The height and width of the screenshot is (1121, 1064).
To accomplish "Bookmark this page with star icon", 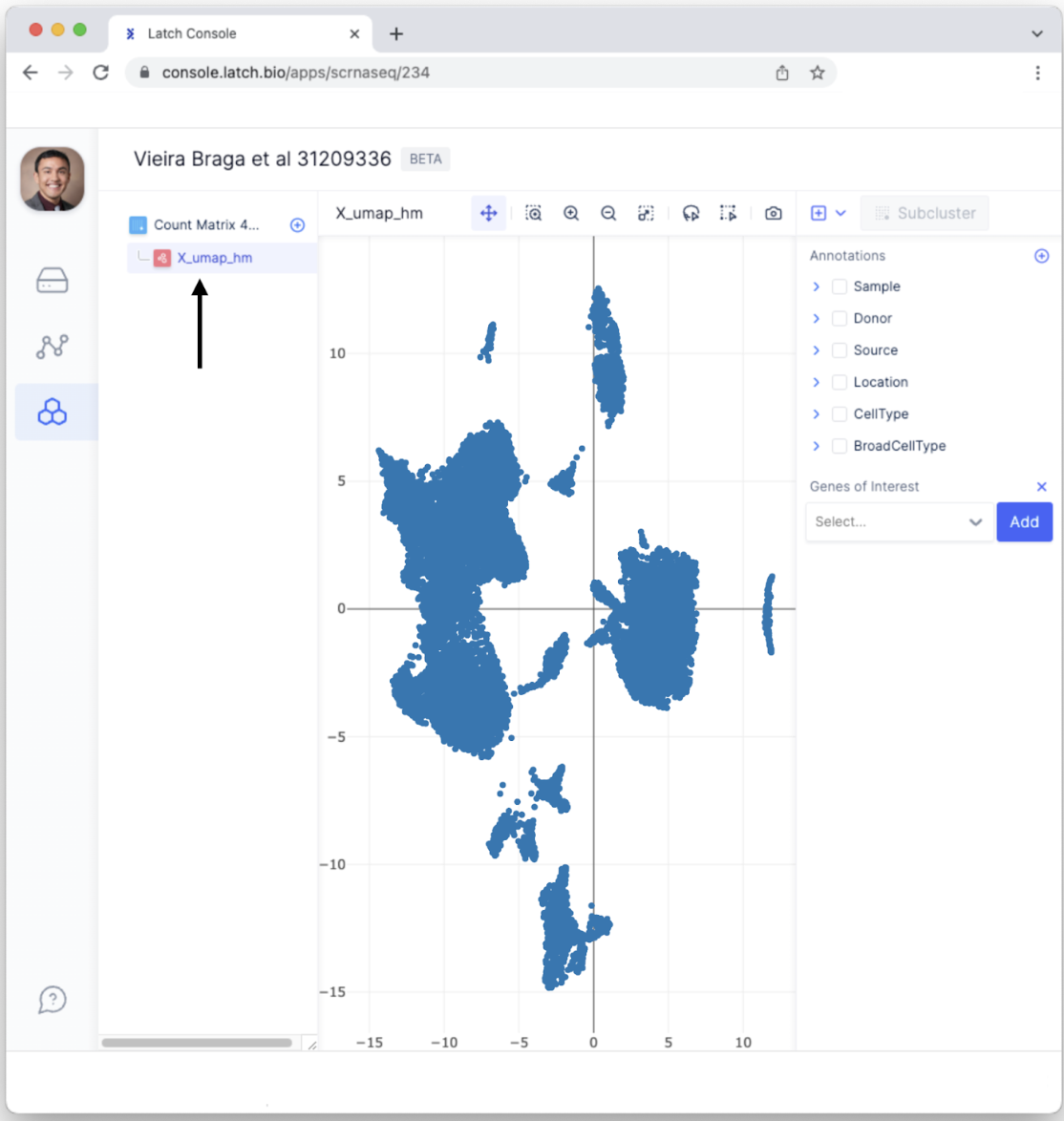I will point(818,73).
